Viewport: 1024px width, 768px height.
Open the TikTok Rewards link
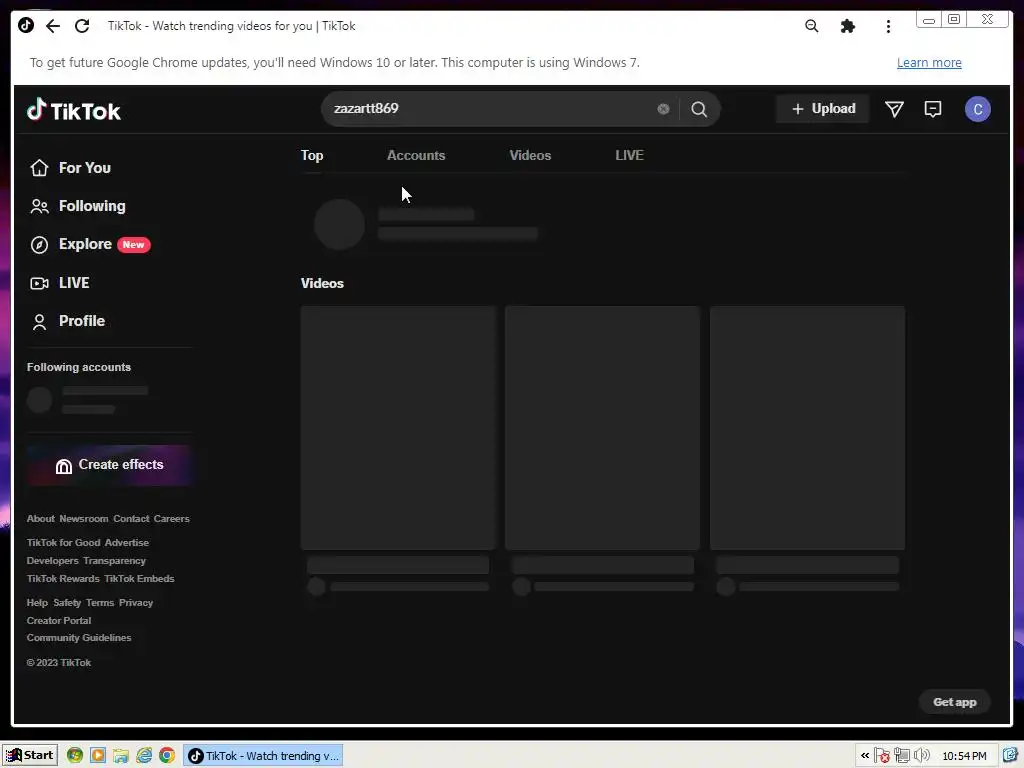pyautogui.click(x=63, y=579)
